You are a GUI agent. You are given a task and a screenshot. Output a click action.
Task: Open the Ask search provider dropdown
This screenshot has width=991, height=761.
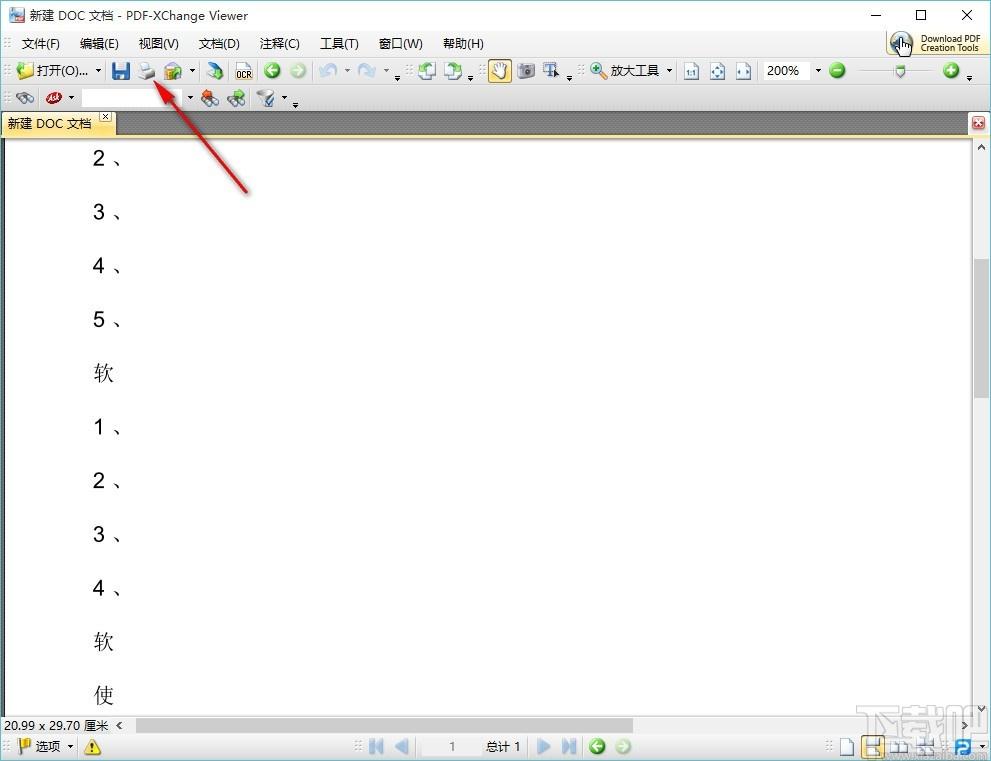(x=71, y=98)
